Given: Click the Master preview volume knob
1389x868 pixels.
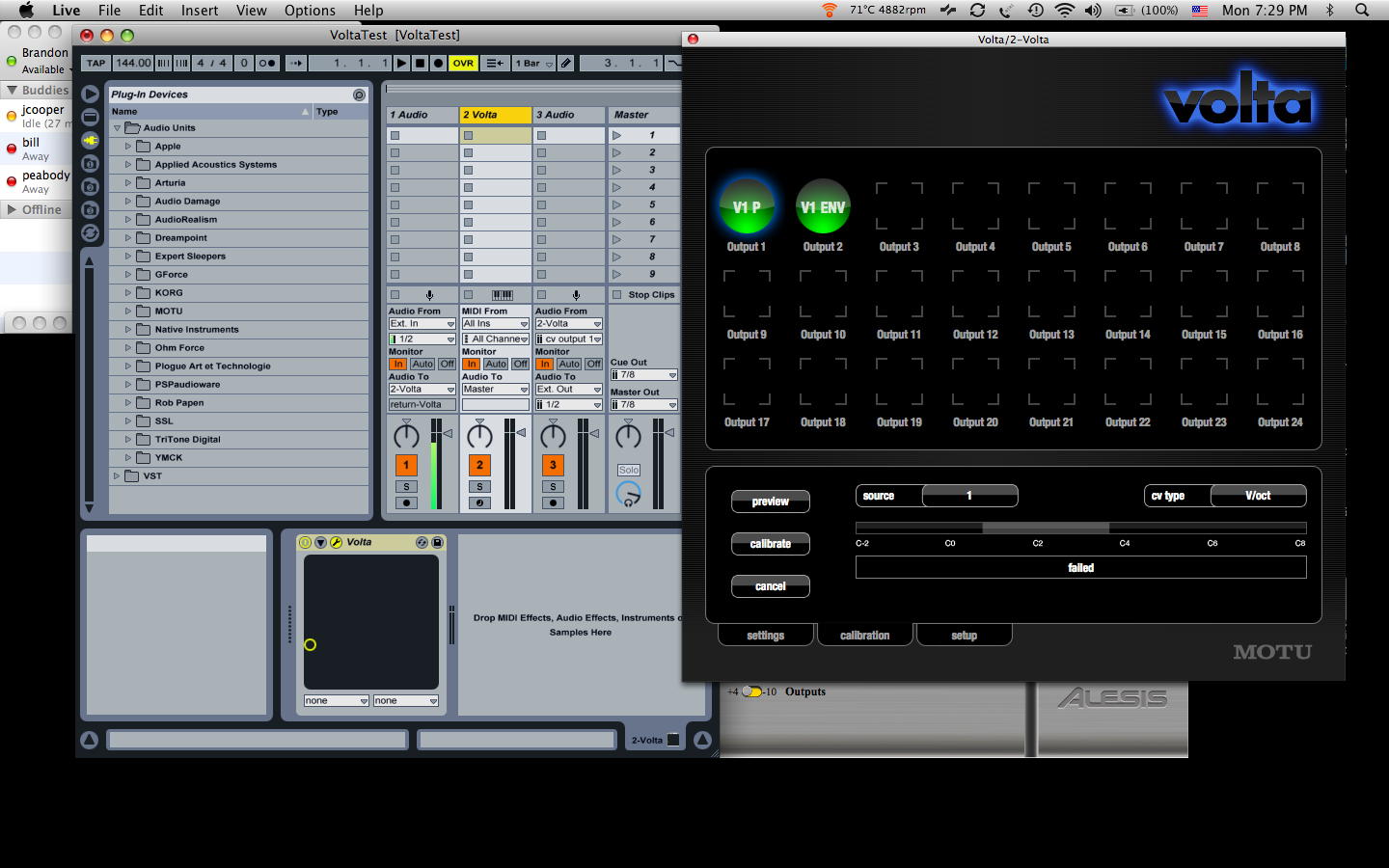Looking at the screenshot, I should click(628, 496).
